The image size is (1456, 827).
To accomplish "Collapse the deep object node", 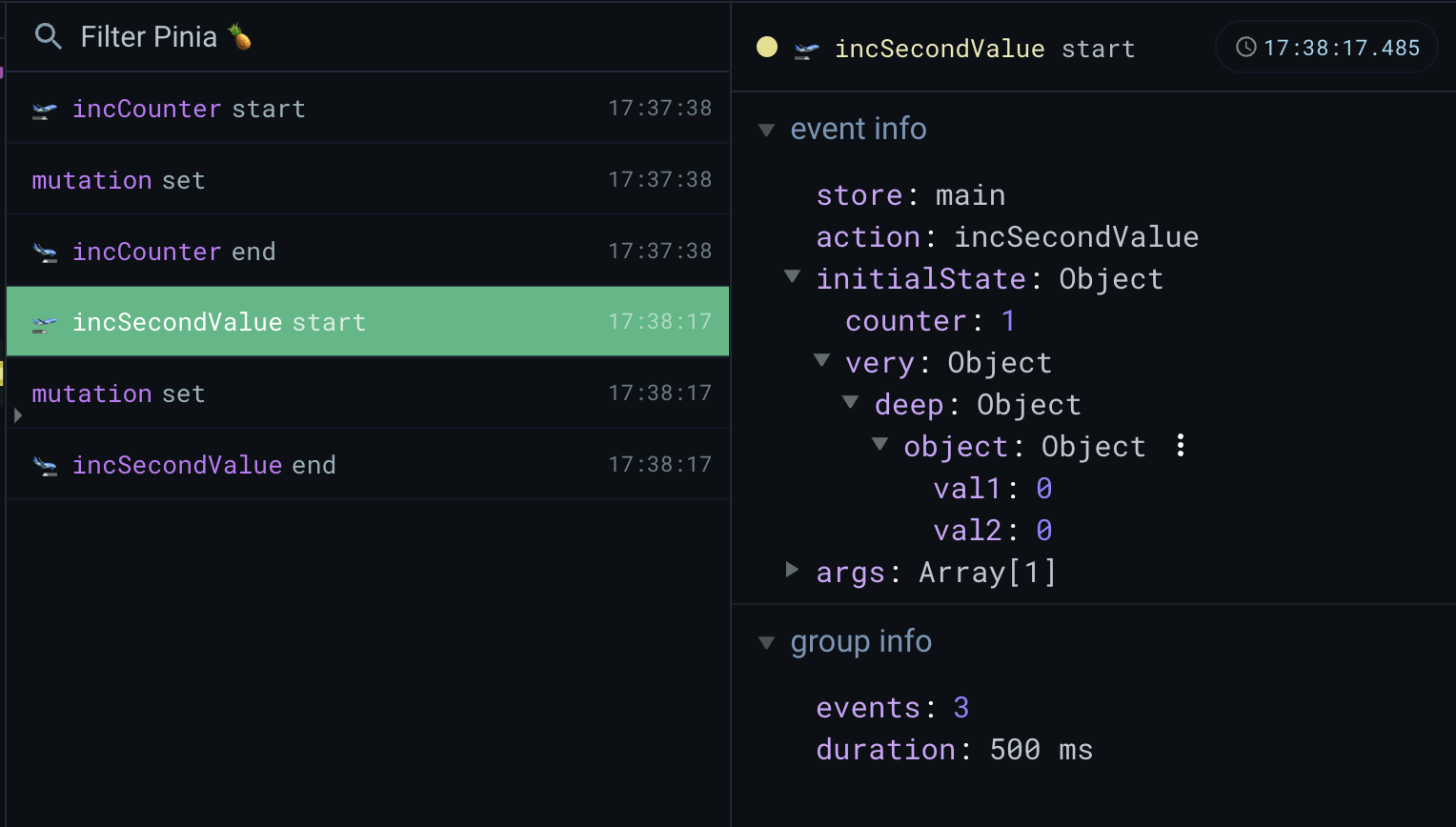I will (851, 402).
